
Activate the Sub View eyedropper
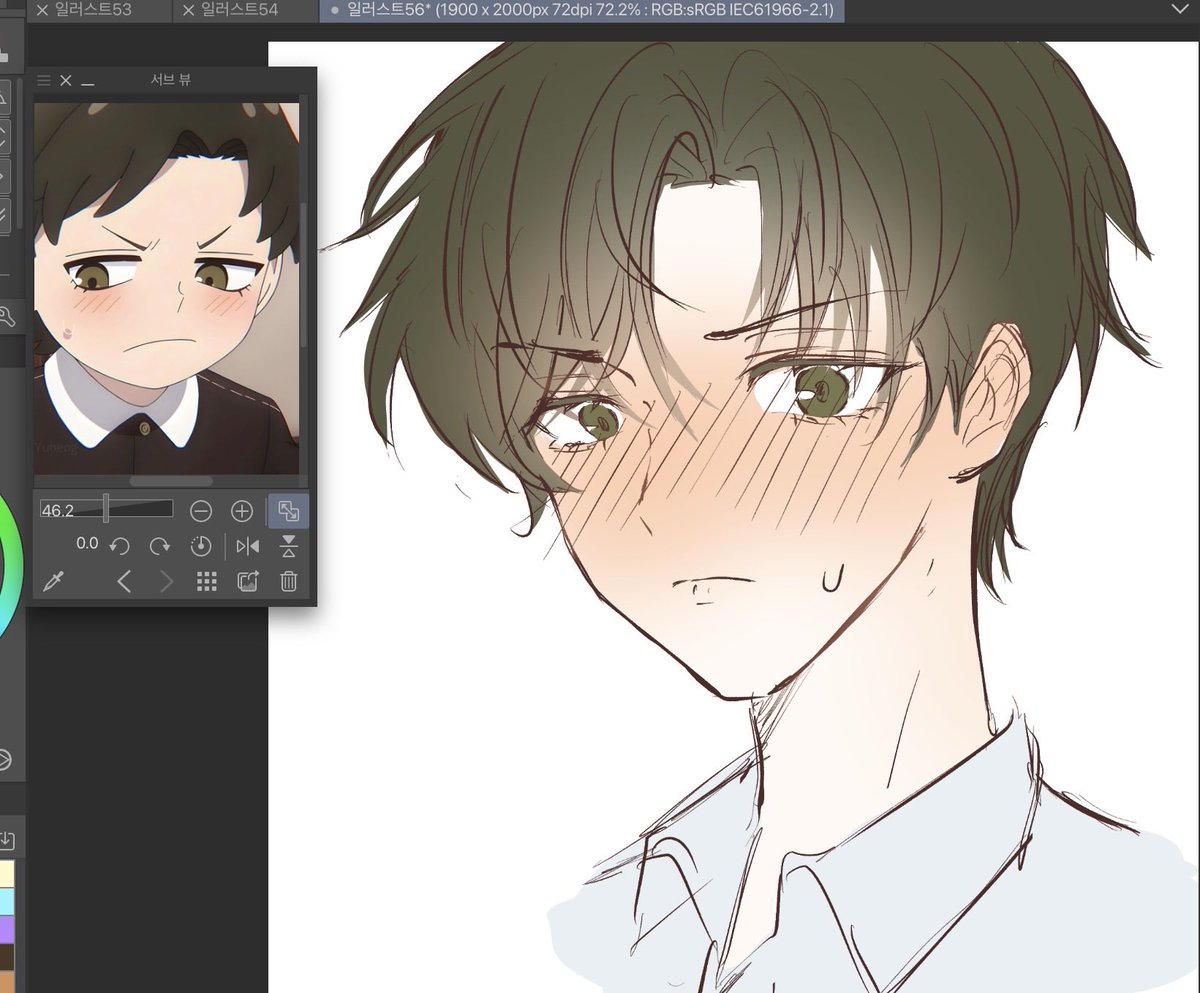[x=54, y=582]
